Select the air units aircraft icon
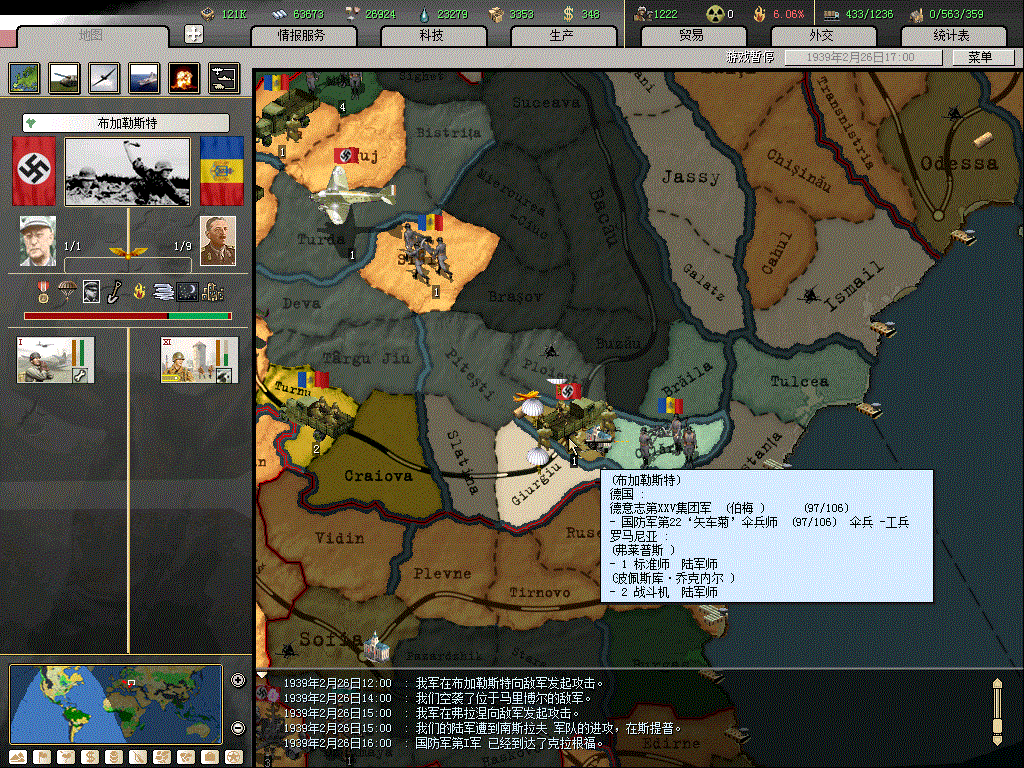Image resolution: width=1024 pixels, height=768 pixels. pos(104,78)
